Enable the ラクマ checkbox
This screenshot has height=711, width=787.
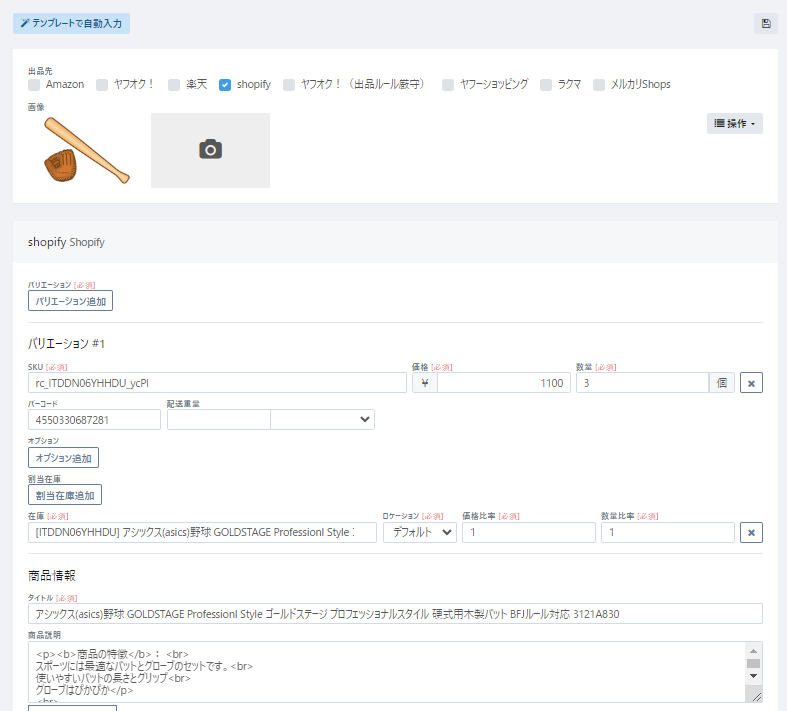pos(546,85)
